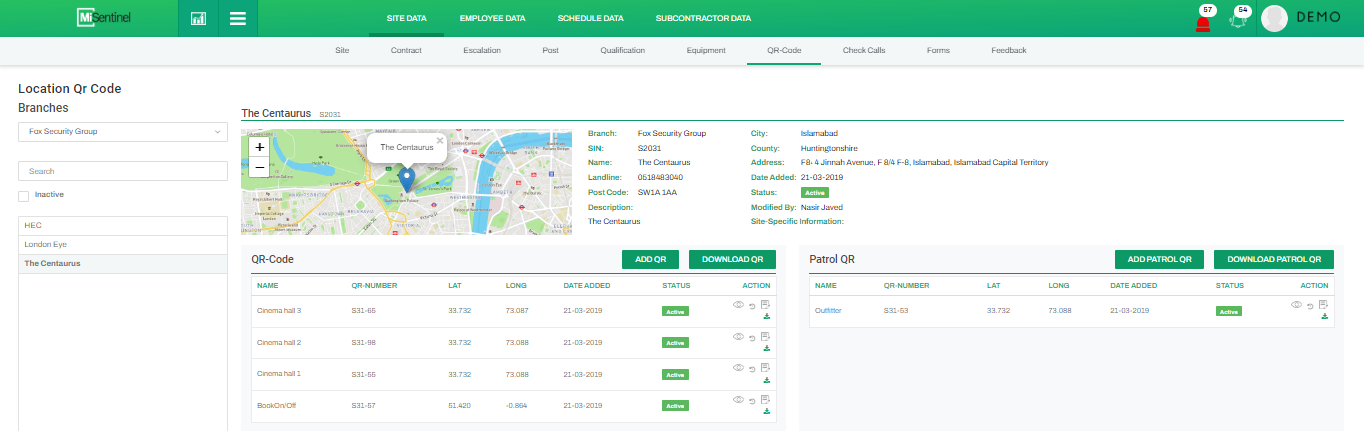Open the dashboard chart icon

point(198,18)
